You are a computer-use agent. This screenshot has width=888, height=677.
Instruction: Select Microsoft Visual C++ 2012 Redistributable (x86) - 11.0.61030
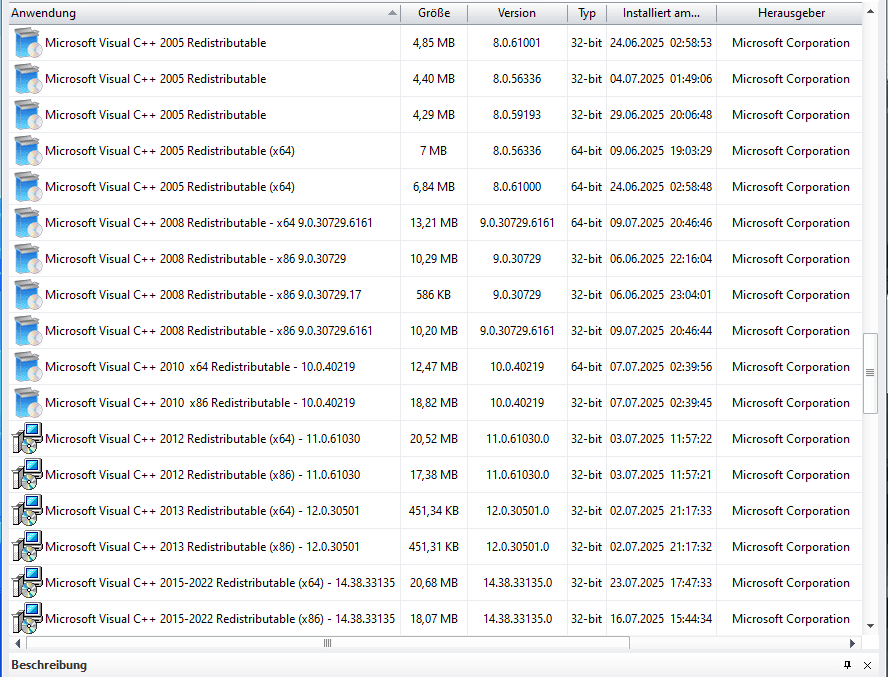pyautogui.click(x=203, y=475)
